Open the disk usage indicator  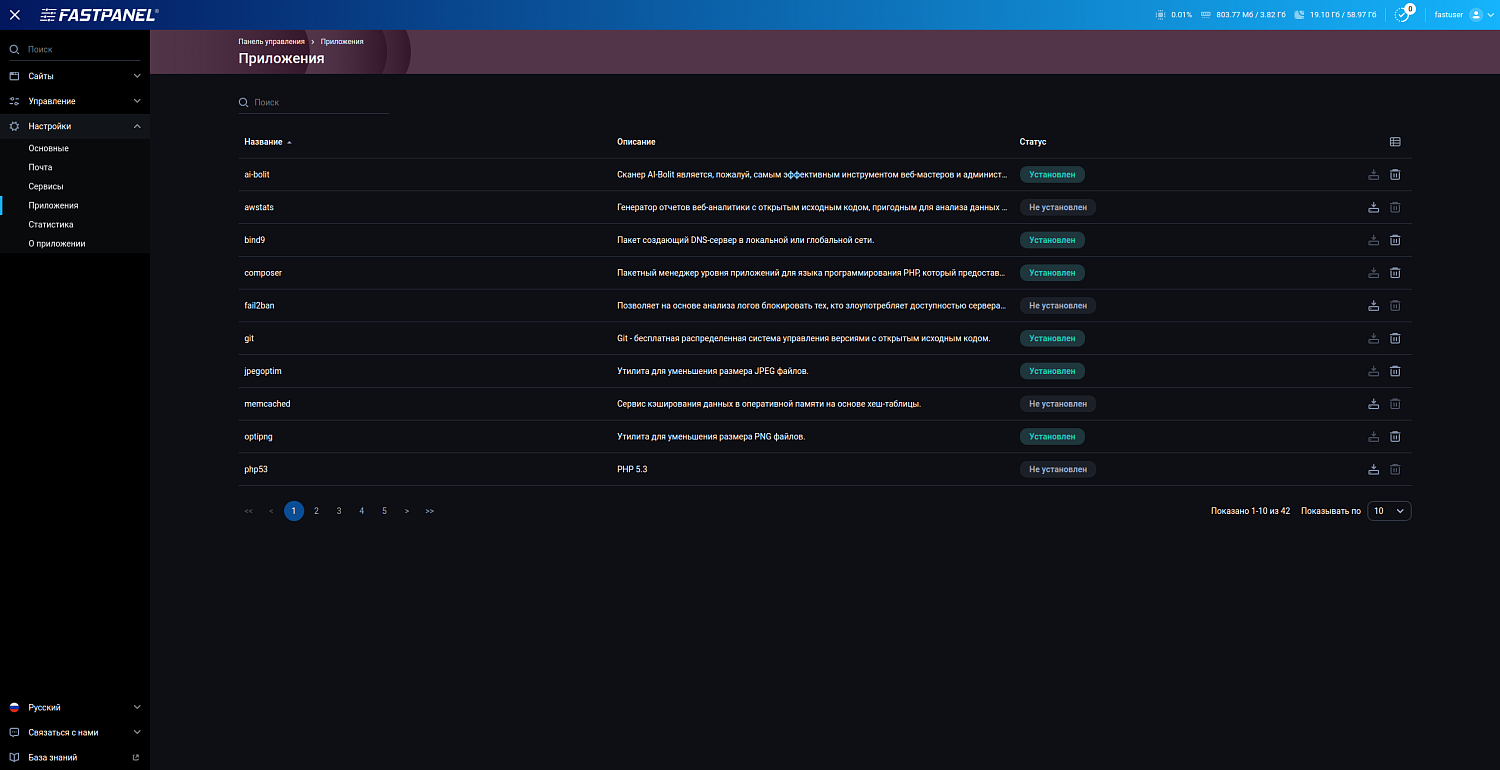(x=1334, y=15)
